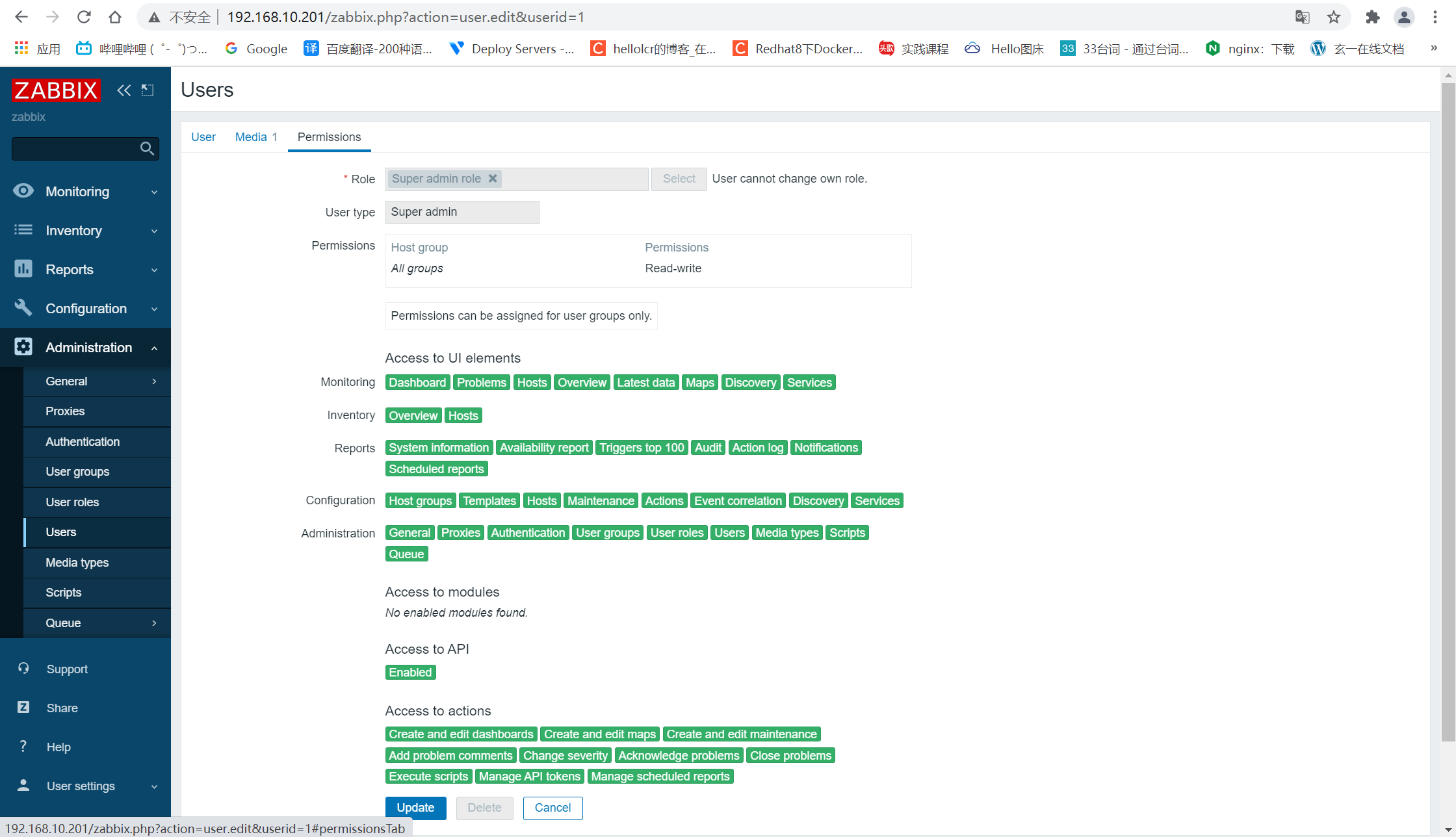The height and width of the screenshot is (837, 1456).
Task: Click the User type field
Action: (462, 212)
